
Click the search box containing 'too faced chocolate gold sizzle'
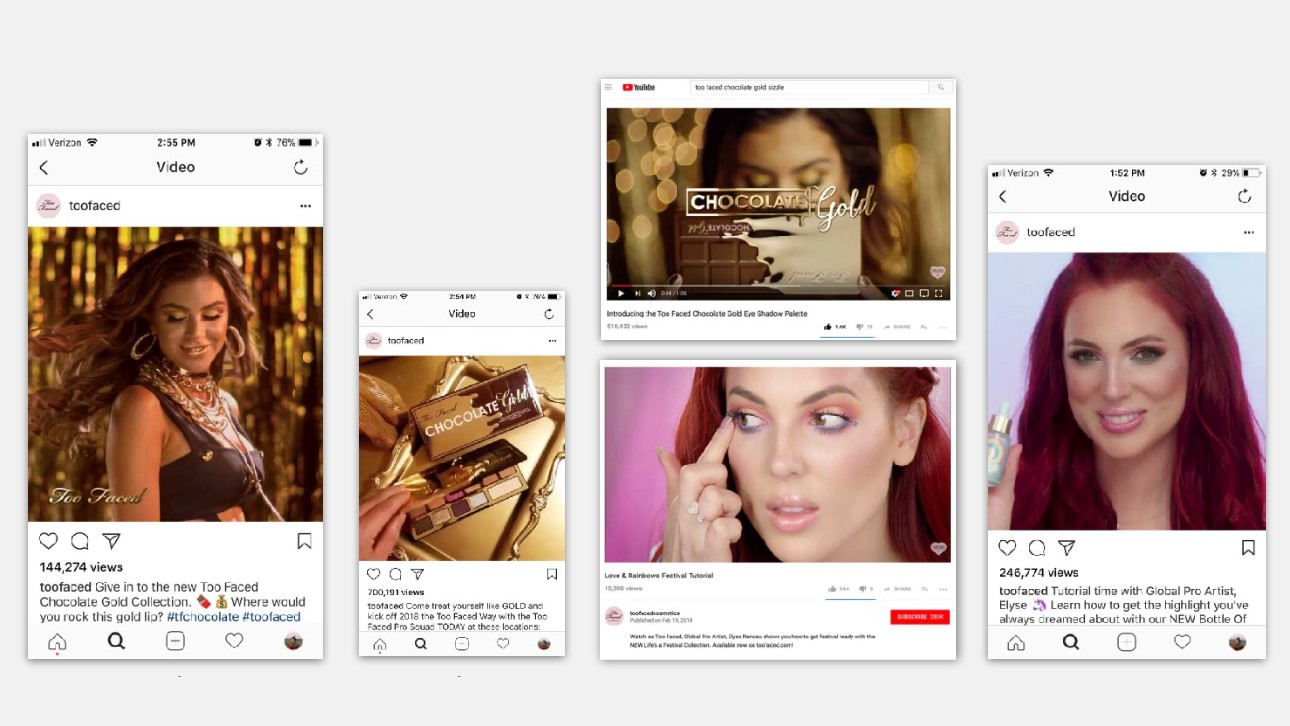810,88
